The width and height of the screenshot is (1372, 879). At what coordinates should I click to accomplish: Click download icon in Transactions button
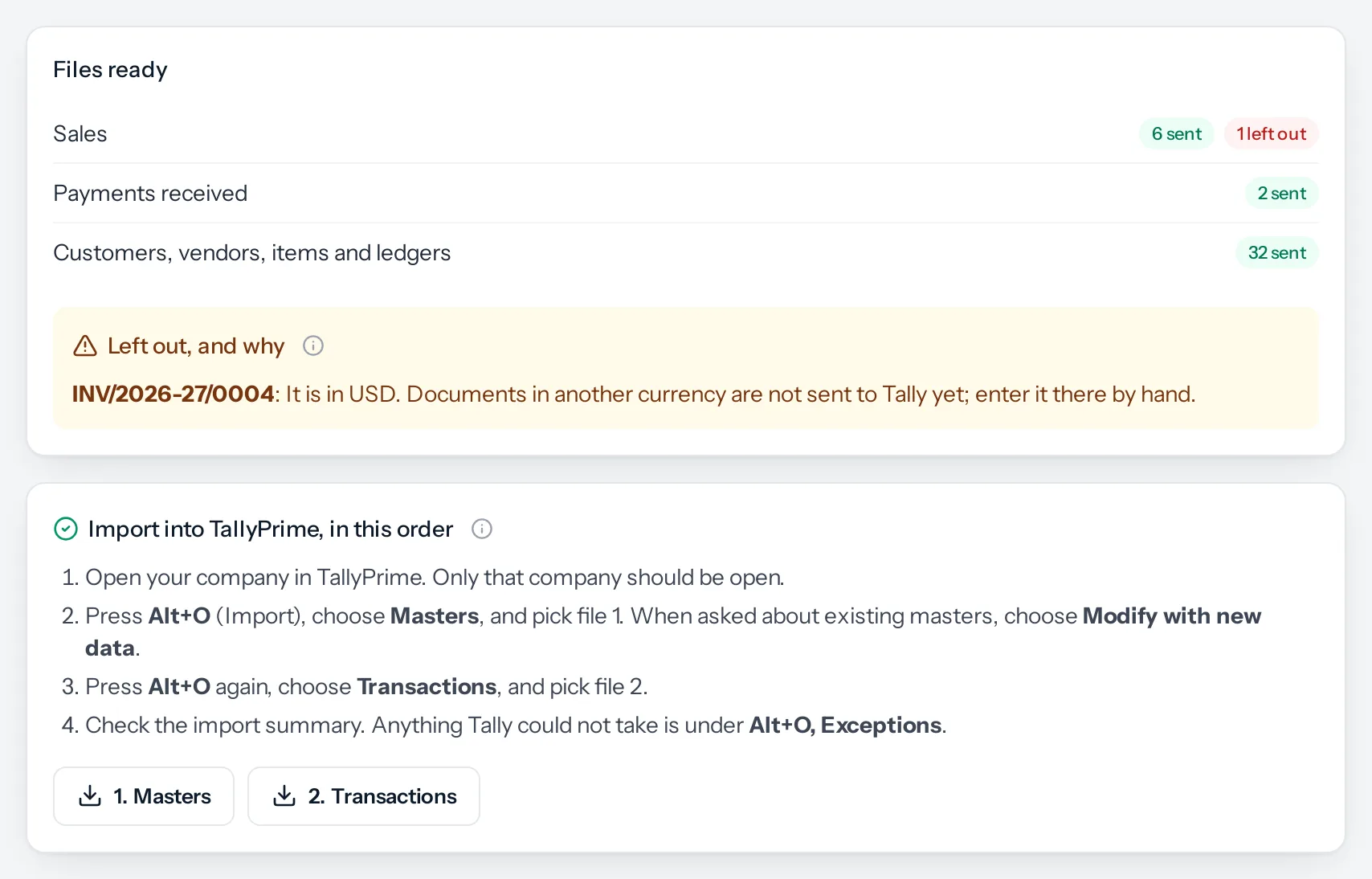[284, 796]
